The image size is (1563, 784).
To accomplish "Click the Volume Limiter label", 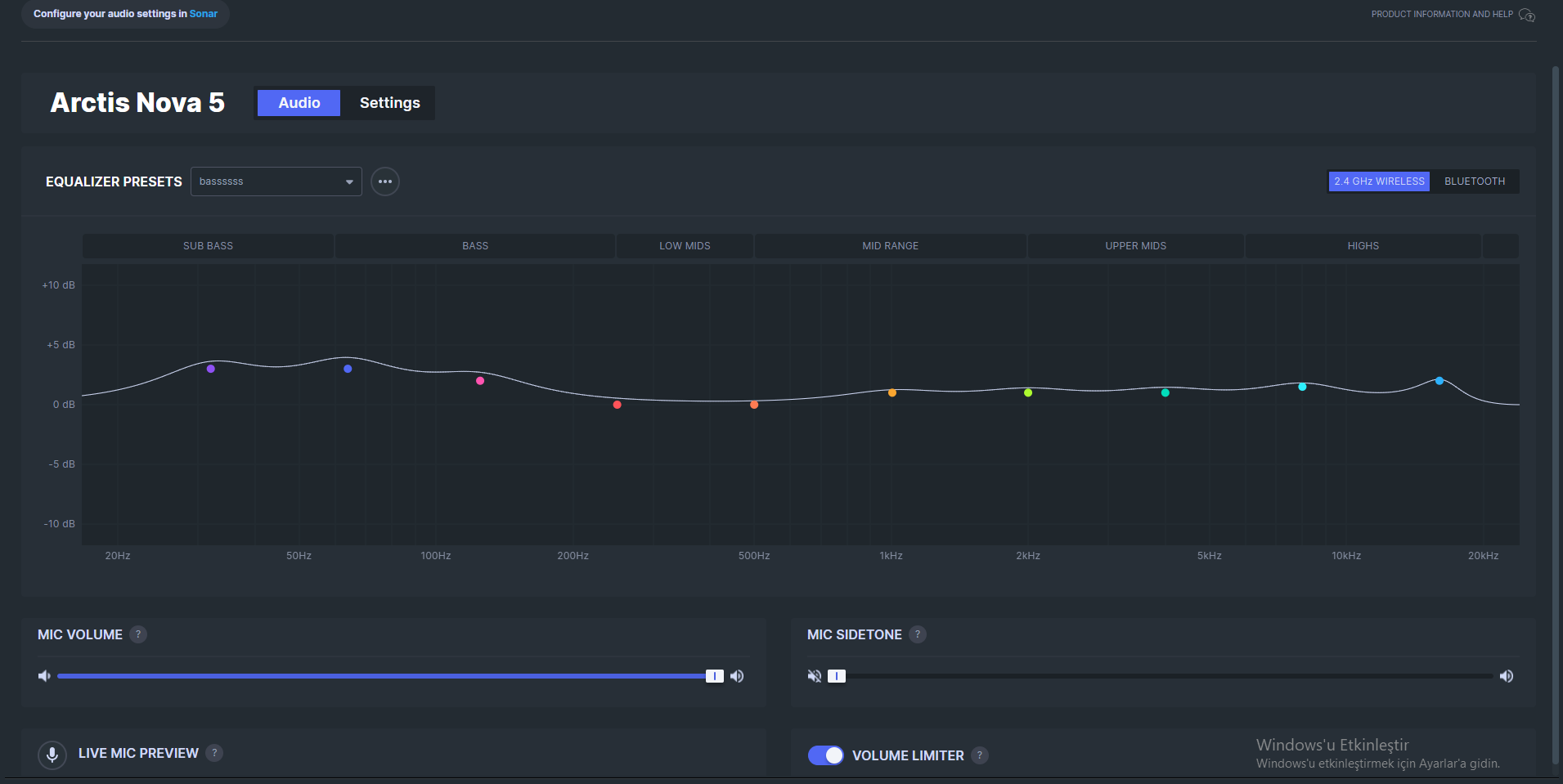I will coord(908,755).
